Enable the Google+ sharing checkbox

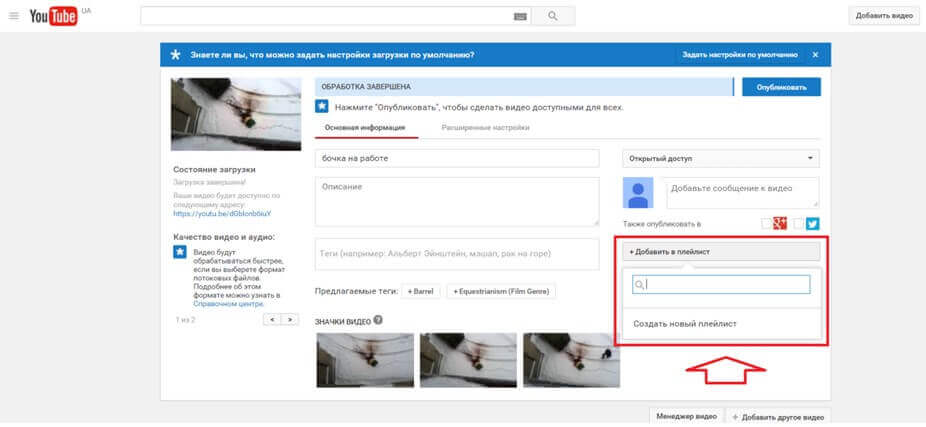click(768, 224)
